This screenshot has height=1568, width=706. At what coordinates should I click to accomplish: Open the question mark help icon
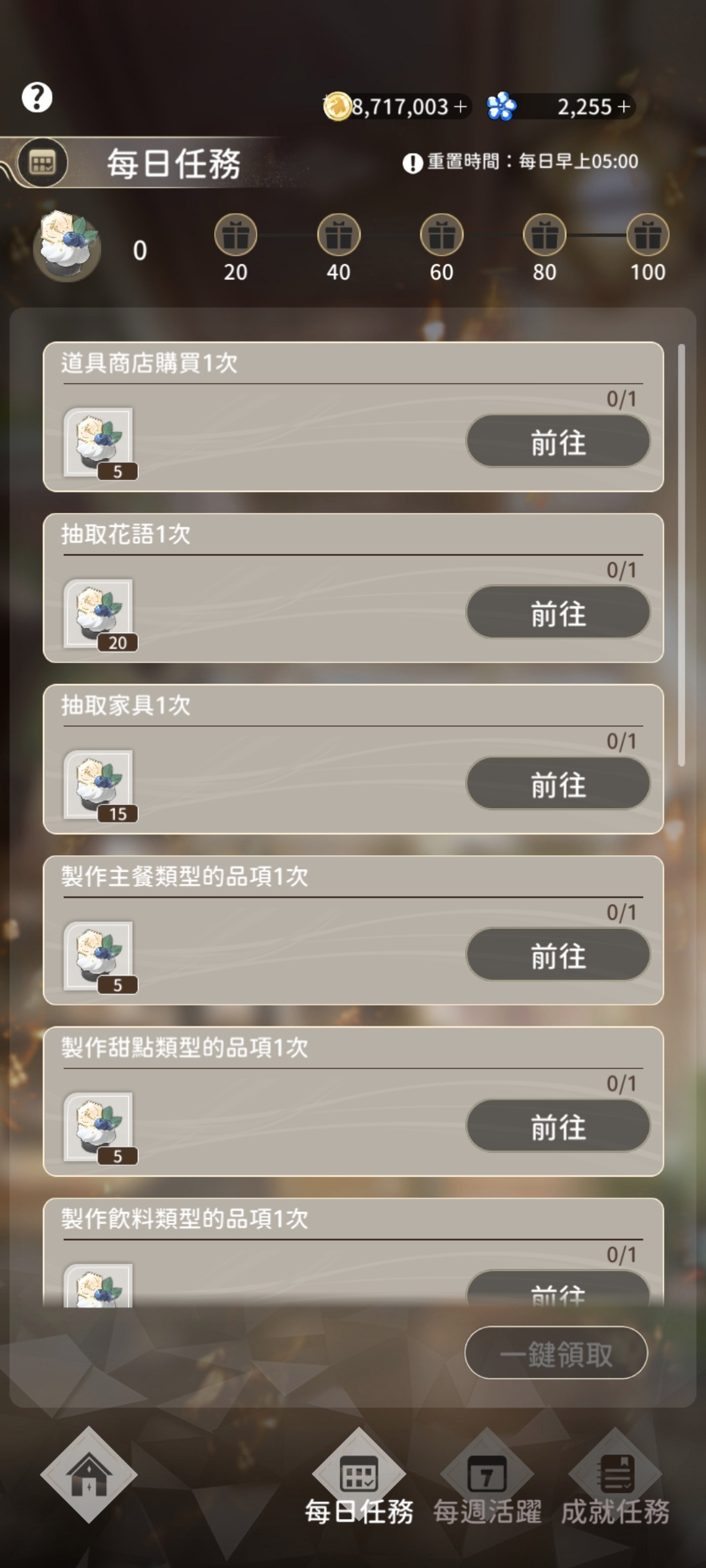tap(37, 97)
